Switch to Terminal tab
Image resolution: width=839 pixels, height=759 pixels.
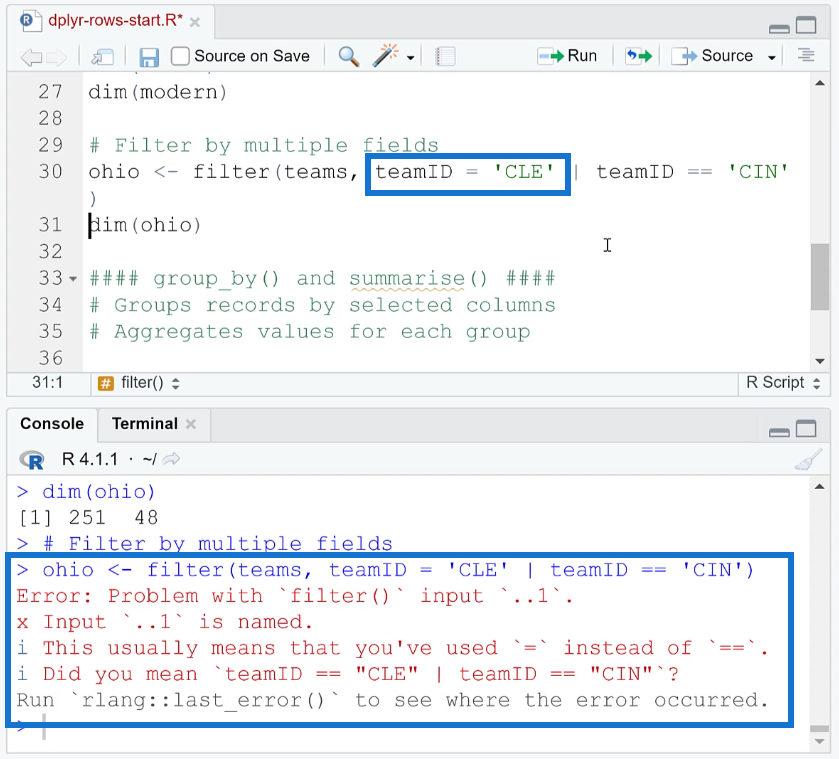[x=144, y=424]
